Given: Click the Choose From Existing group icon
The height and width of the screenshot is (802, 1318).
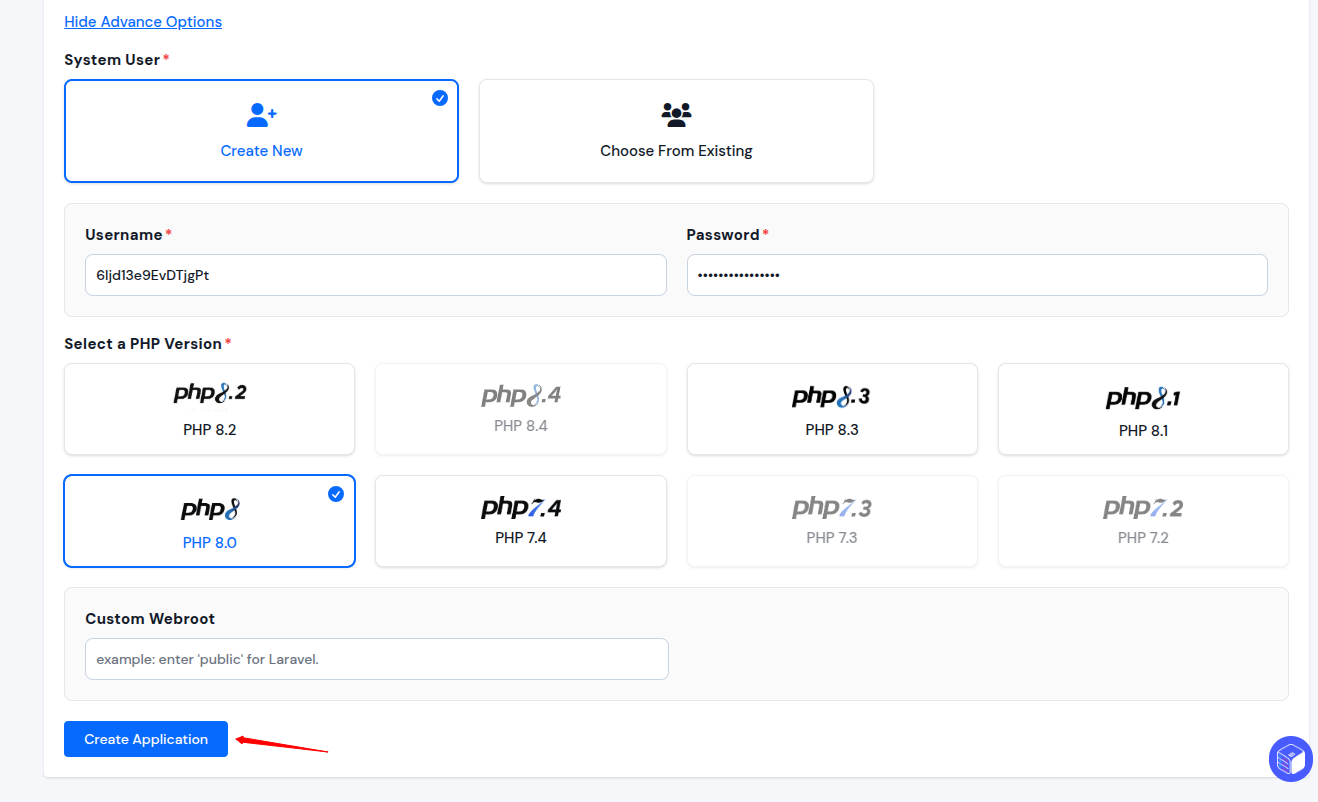Looking at the screenshot, I should pos(676,114).
